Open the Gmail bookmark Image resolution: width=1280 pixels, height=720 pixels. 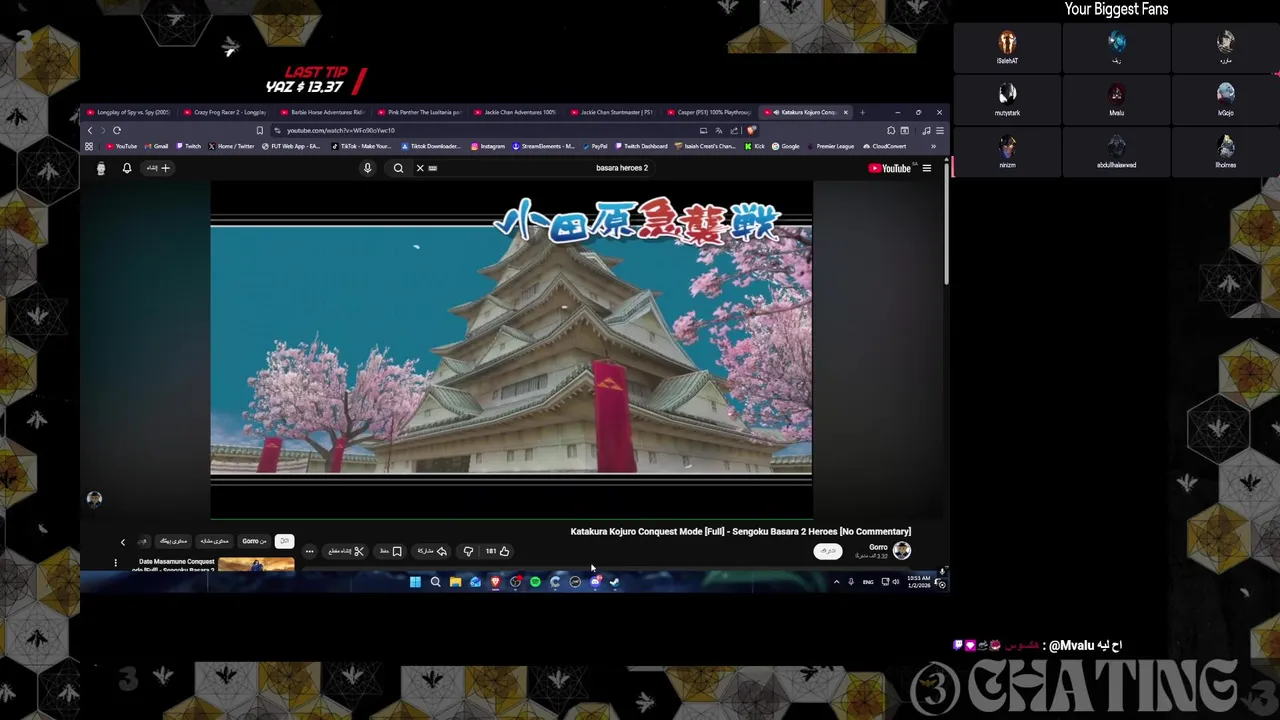[156, 146]
